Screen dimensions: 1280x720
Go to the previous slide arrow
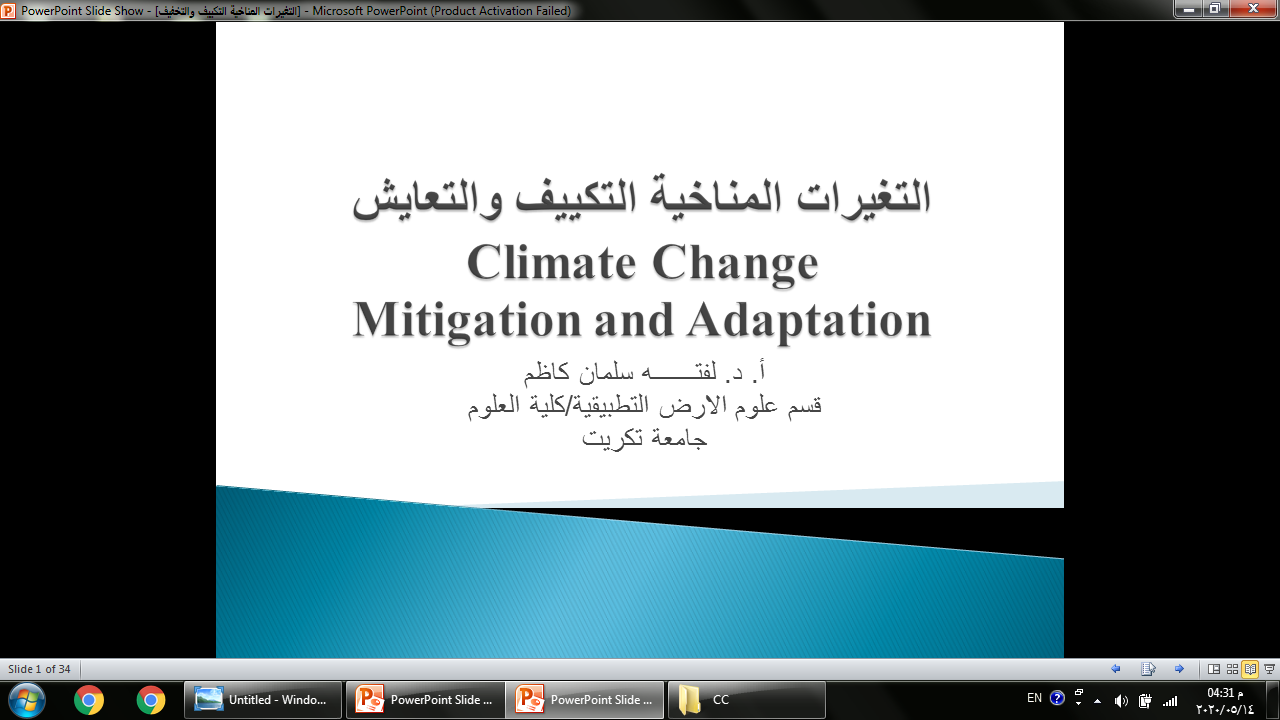click(1115, 668)
